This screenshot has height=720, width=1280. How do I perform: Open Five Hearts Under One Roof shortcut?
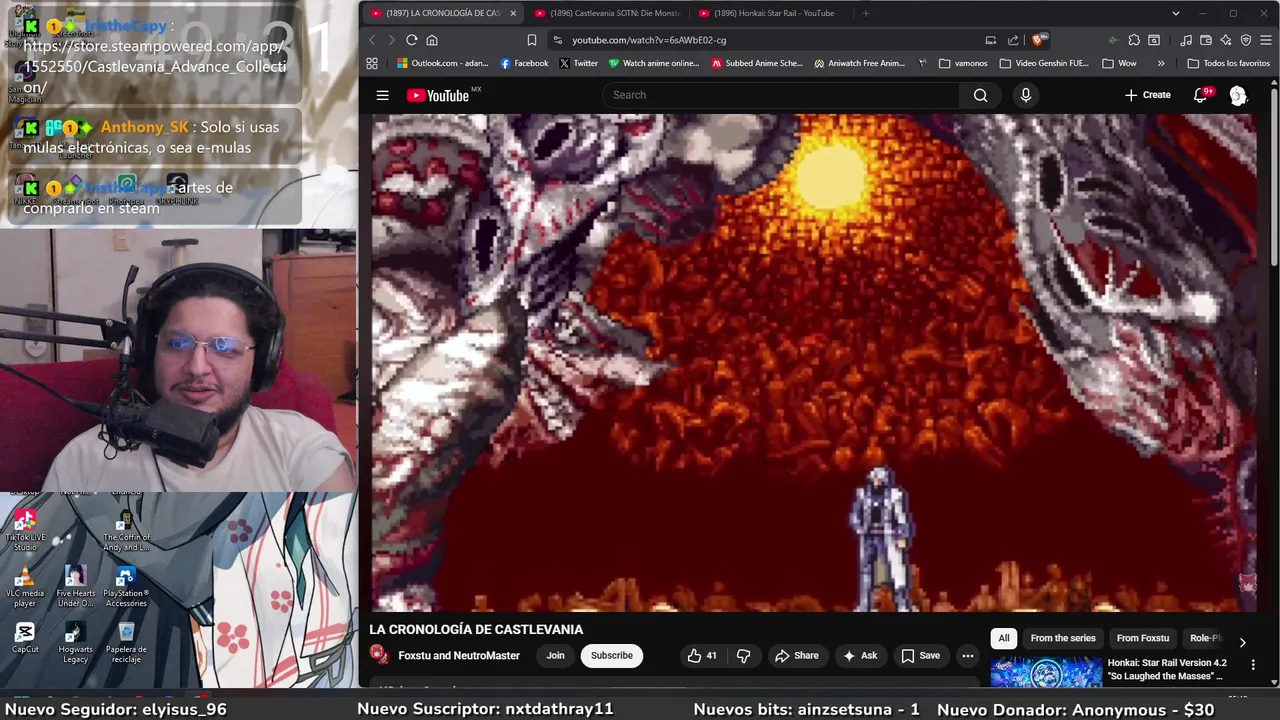[x=75, y=587]
